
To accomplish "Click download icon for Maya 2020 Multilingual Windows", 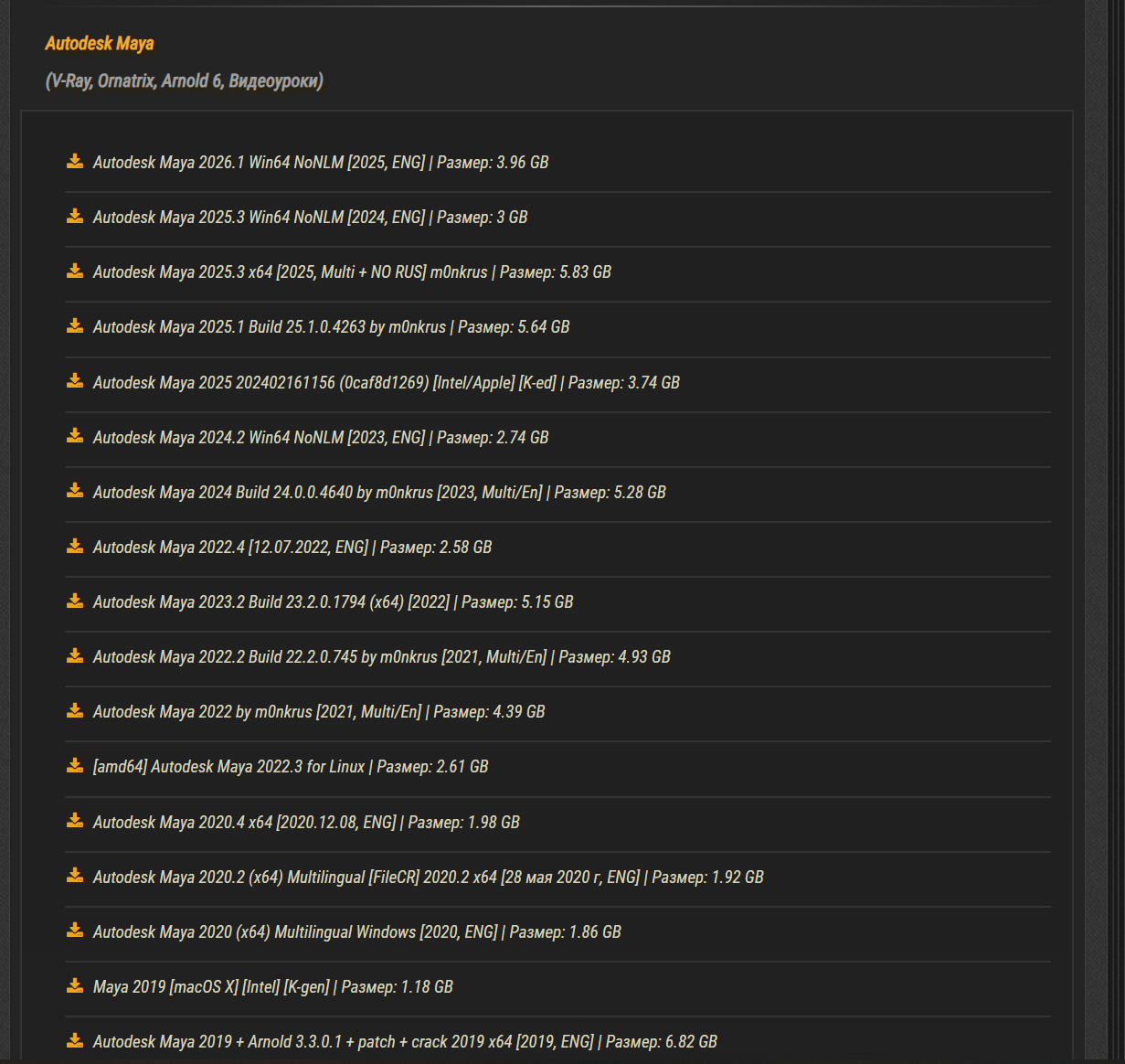I will [75, 931].
